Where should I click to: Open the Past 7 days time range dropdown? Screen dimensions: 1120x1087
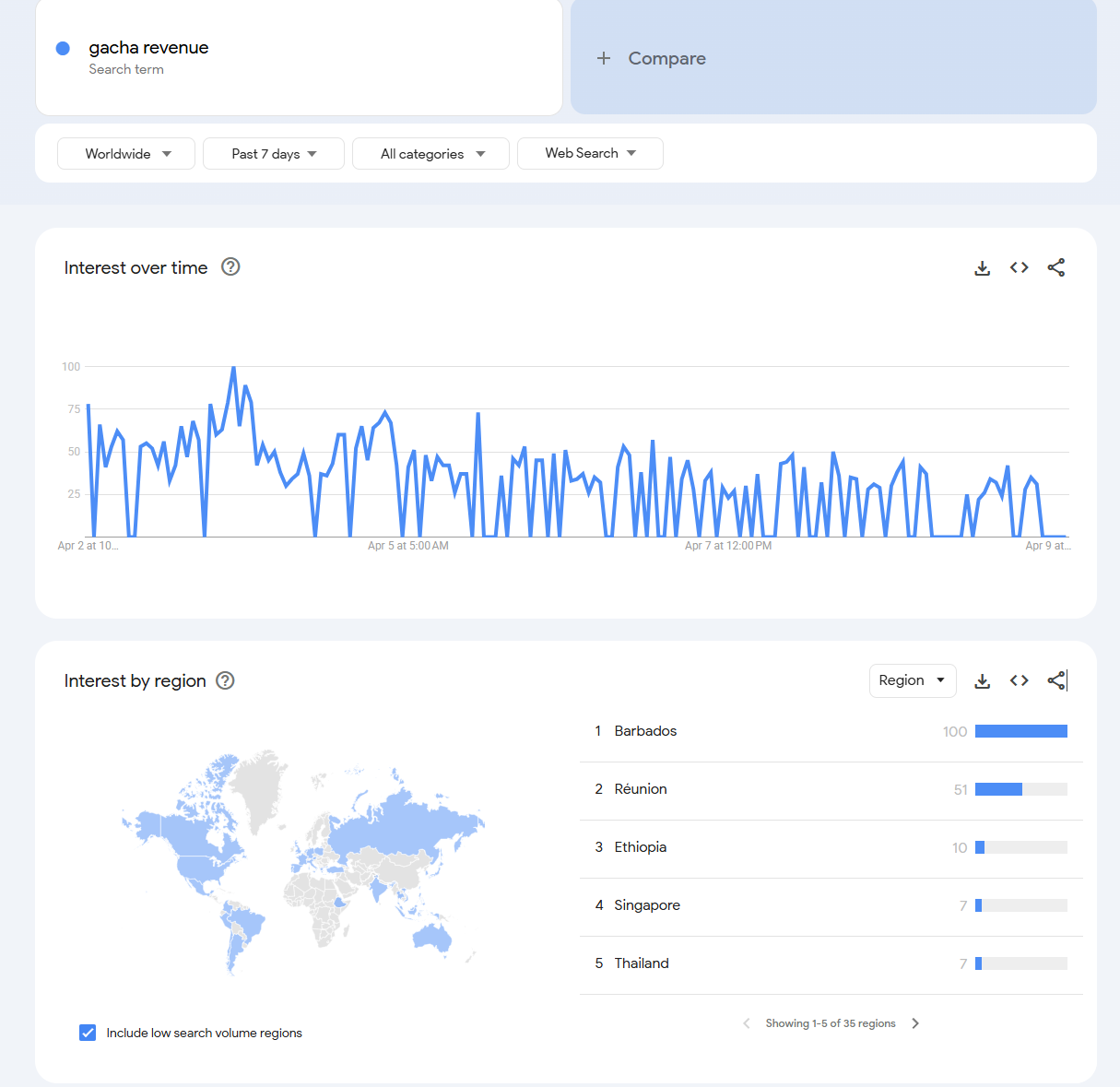click(274, 154)
